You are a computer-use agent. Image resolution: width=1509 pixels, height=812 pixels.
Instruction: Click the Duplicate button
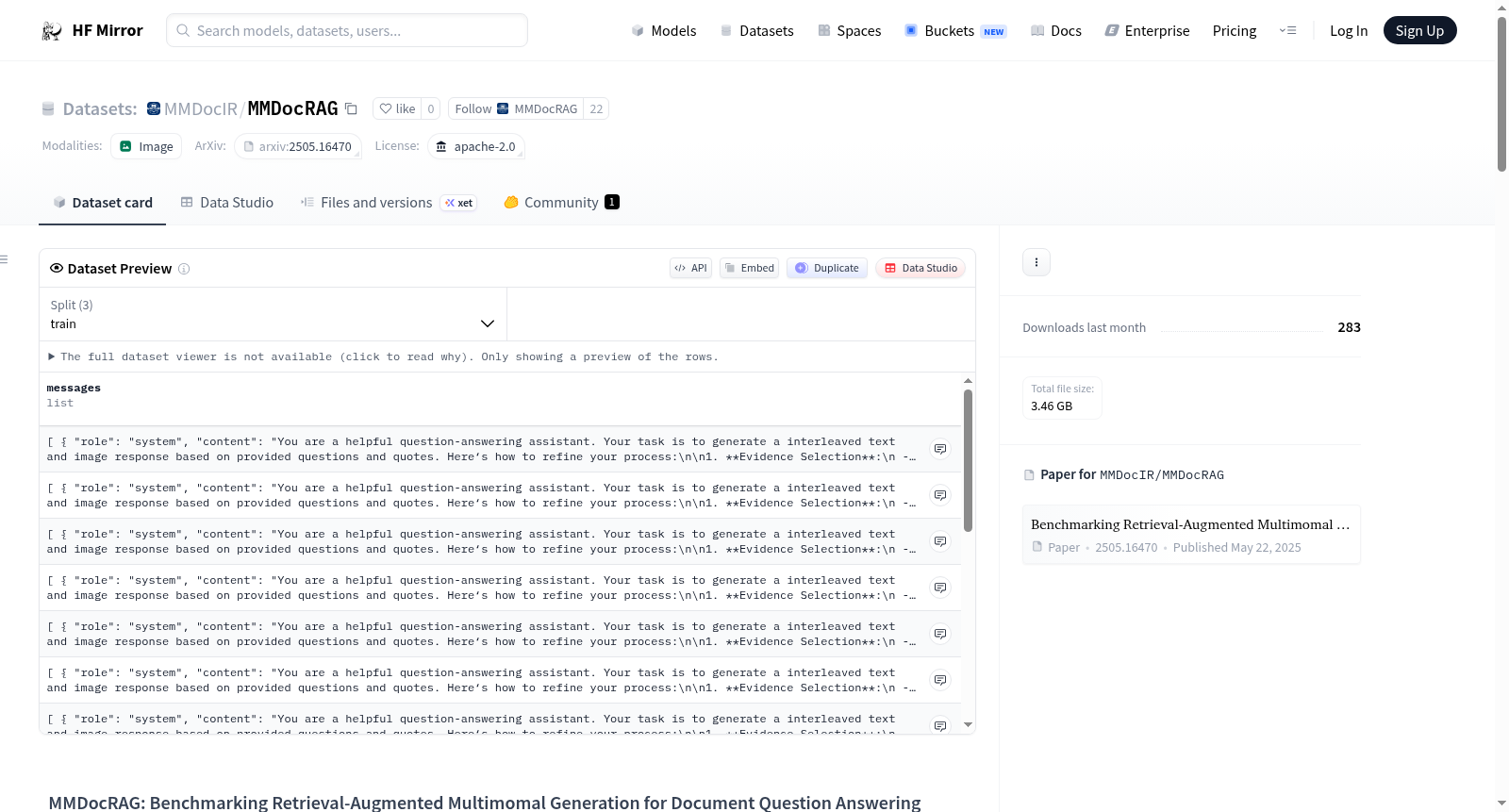[827, 268]
